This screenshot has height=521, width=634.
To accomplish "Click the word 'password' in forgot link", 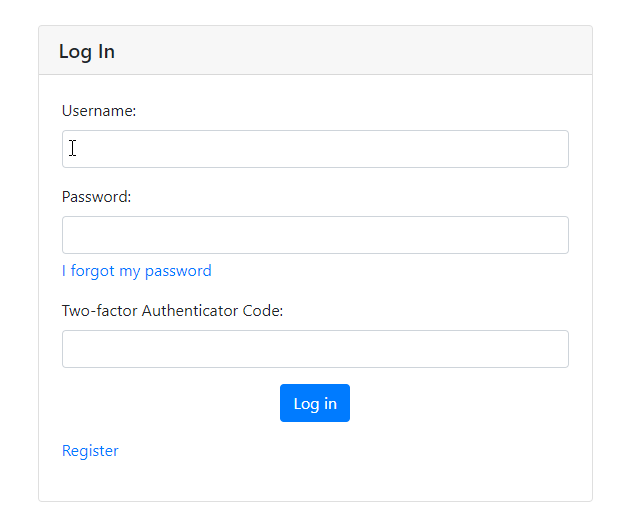I will pos(178,271).
